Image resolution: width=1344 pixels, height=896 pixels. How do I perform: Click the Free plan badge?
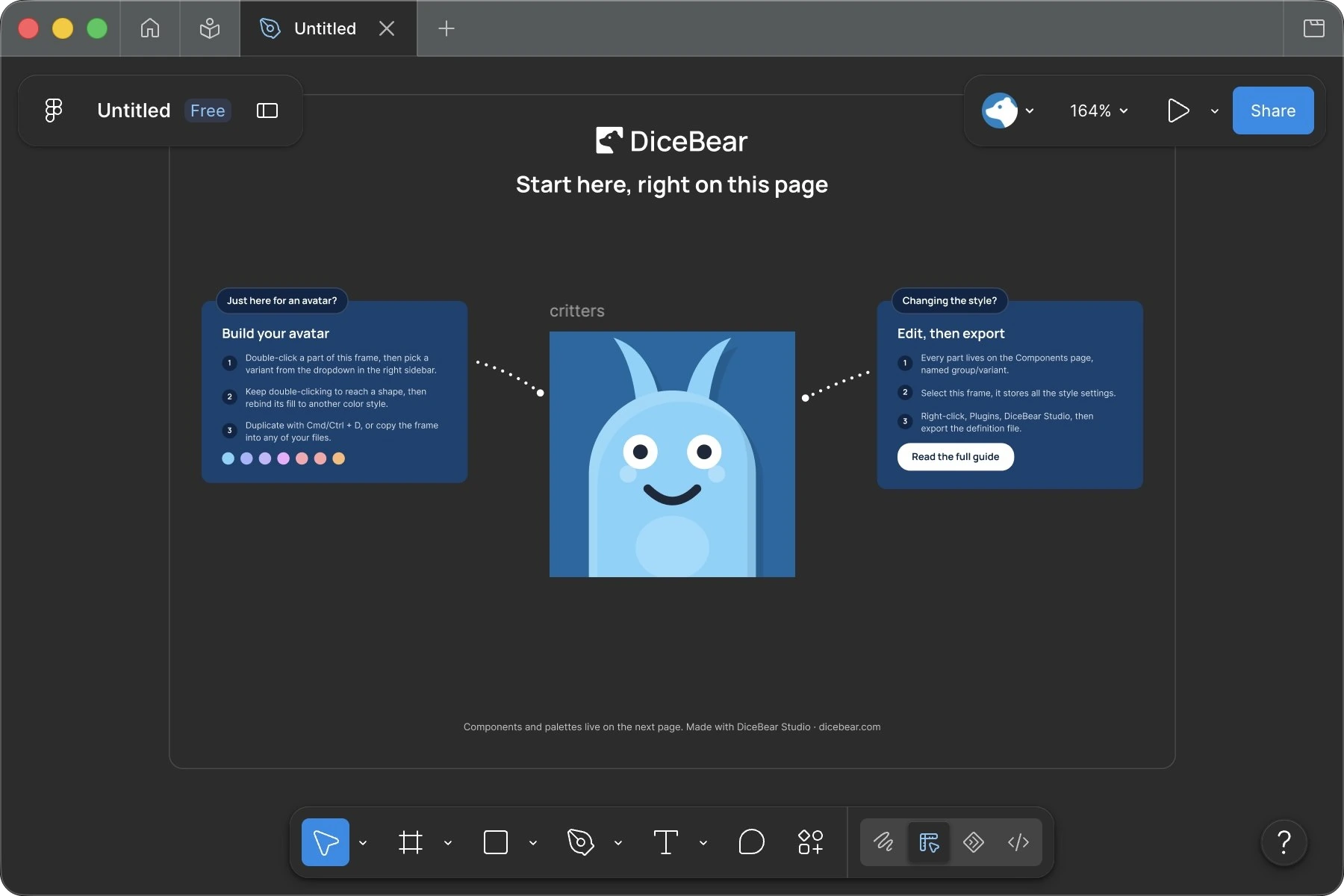pos(208,111)
